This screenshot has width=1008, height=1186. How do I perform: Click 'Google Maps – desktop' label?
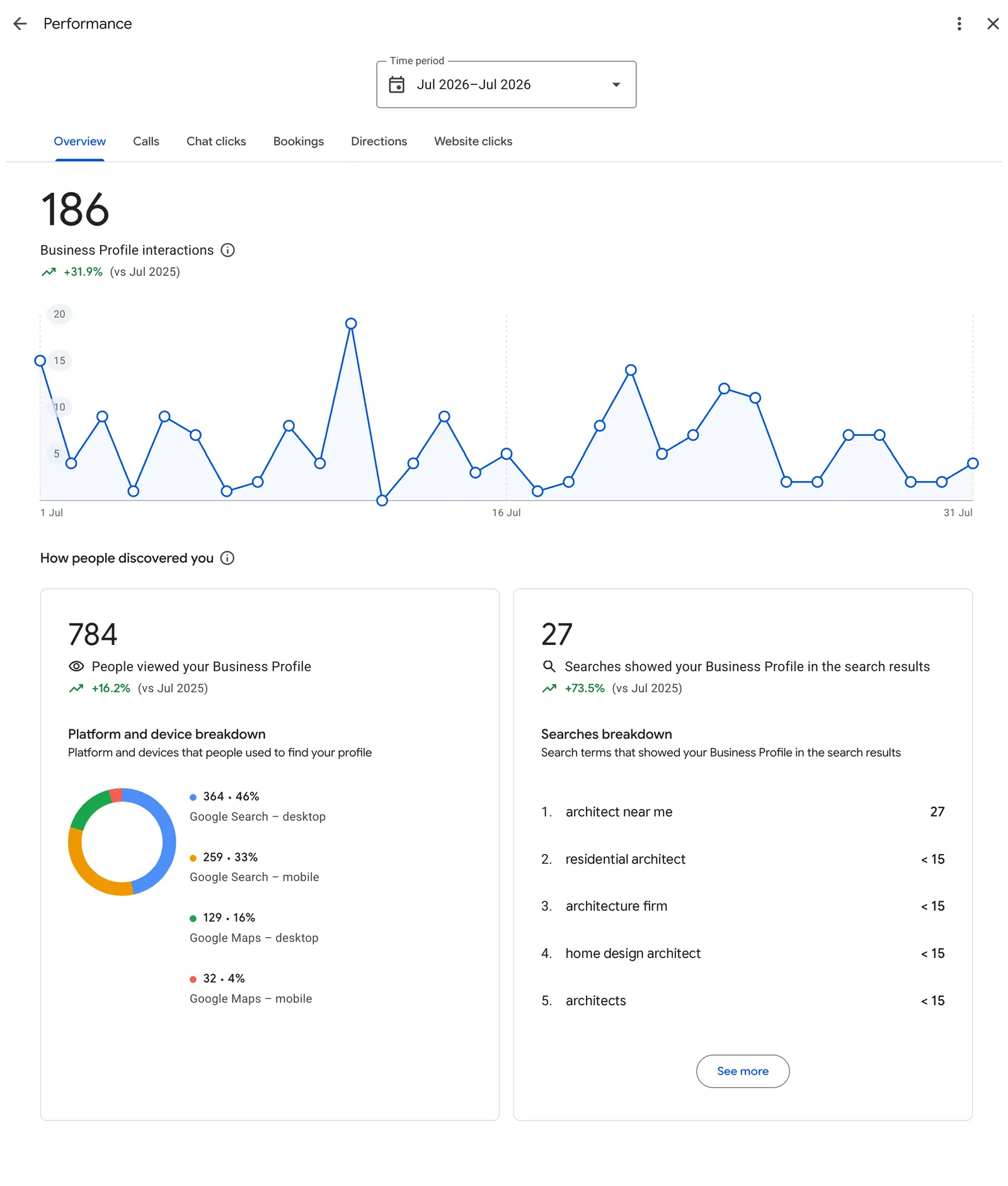click(254, 938)
